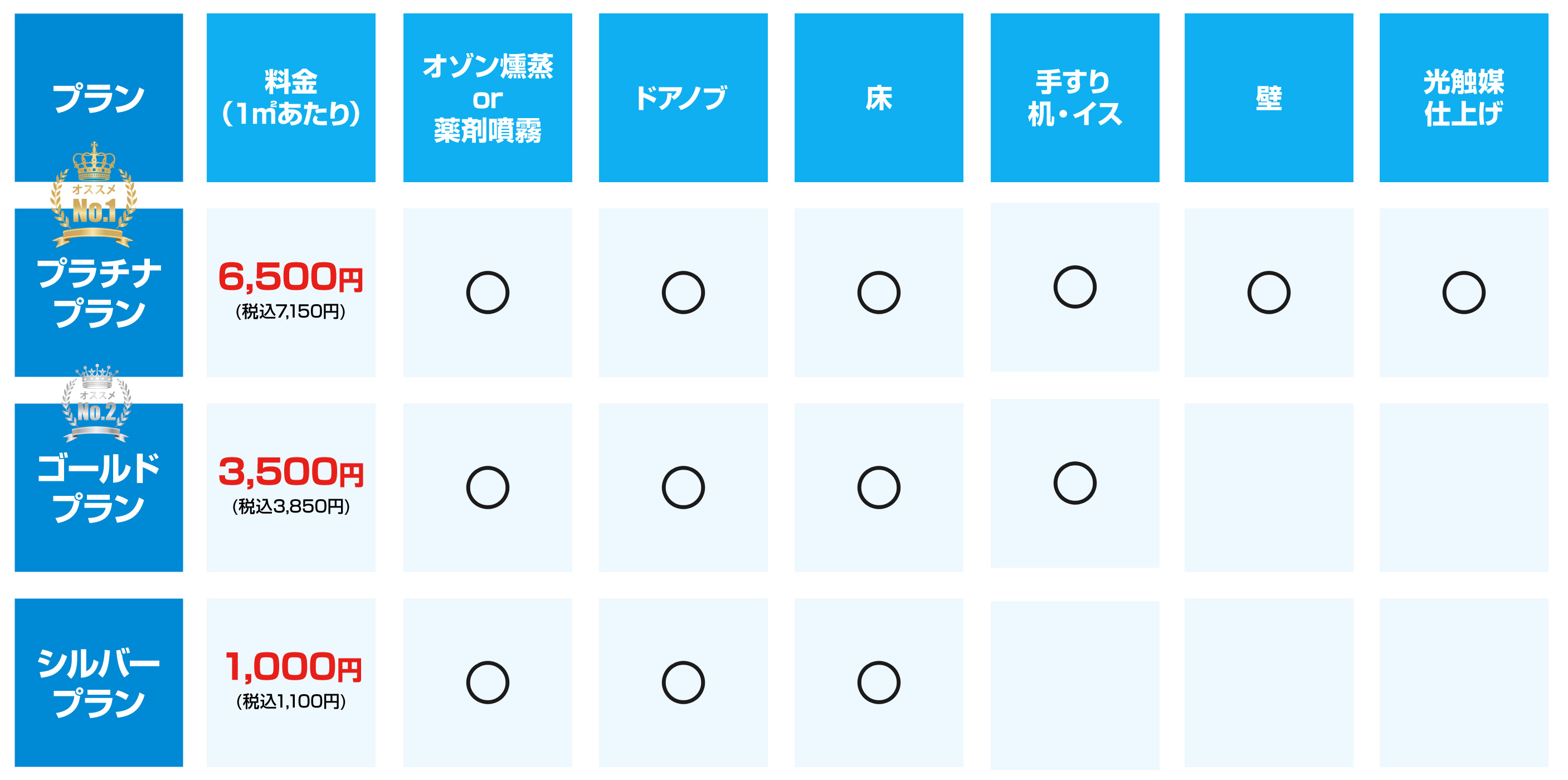
Task: Click the オゾン燻蒸 or 薬剤噴霧 header
Action: 488,97
